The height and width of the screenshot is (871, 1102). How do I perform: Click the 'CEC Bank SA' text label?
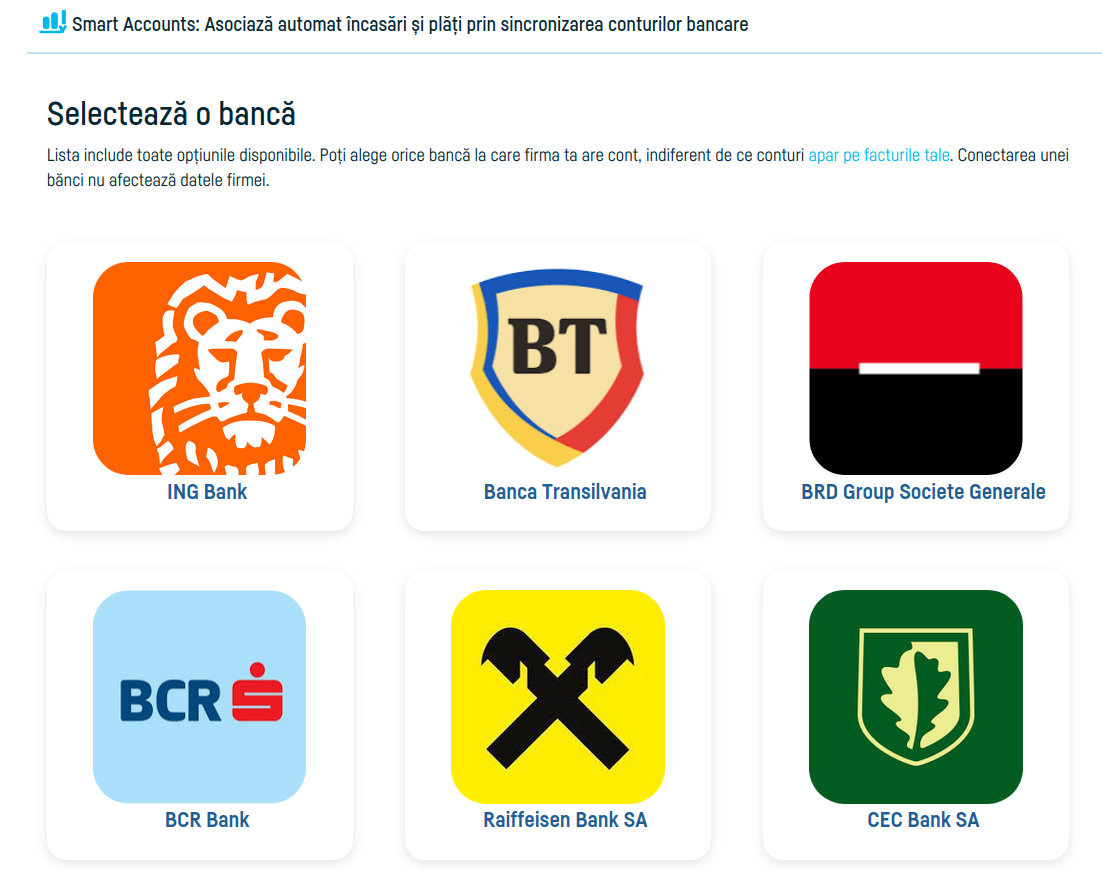tap(923, 820)
